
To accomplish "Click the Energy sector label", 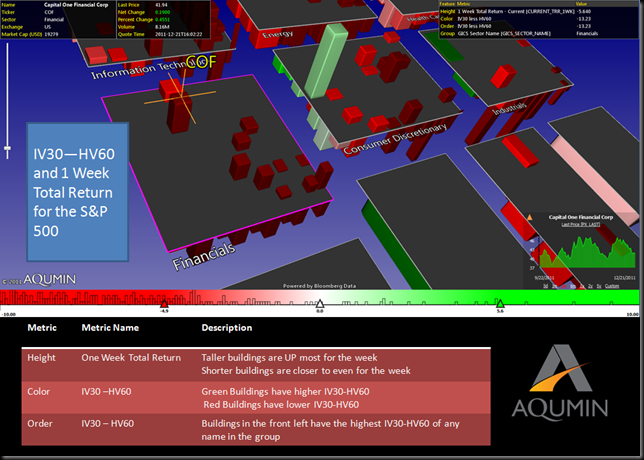I will click(x=278, y=34).
